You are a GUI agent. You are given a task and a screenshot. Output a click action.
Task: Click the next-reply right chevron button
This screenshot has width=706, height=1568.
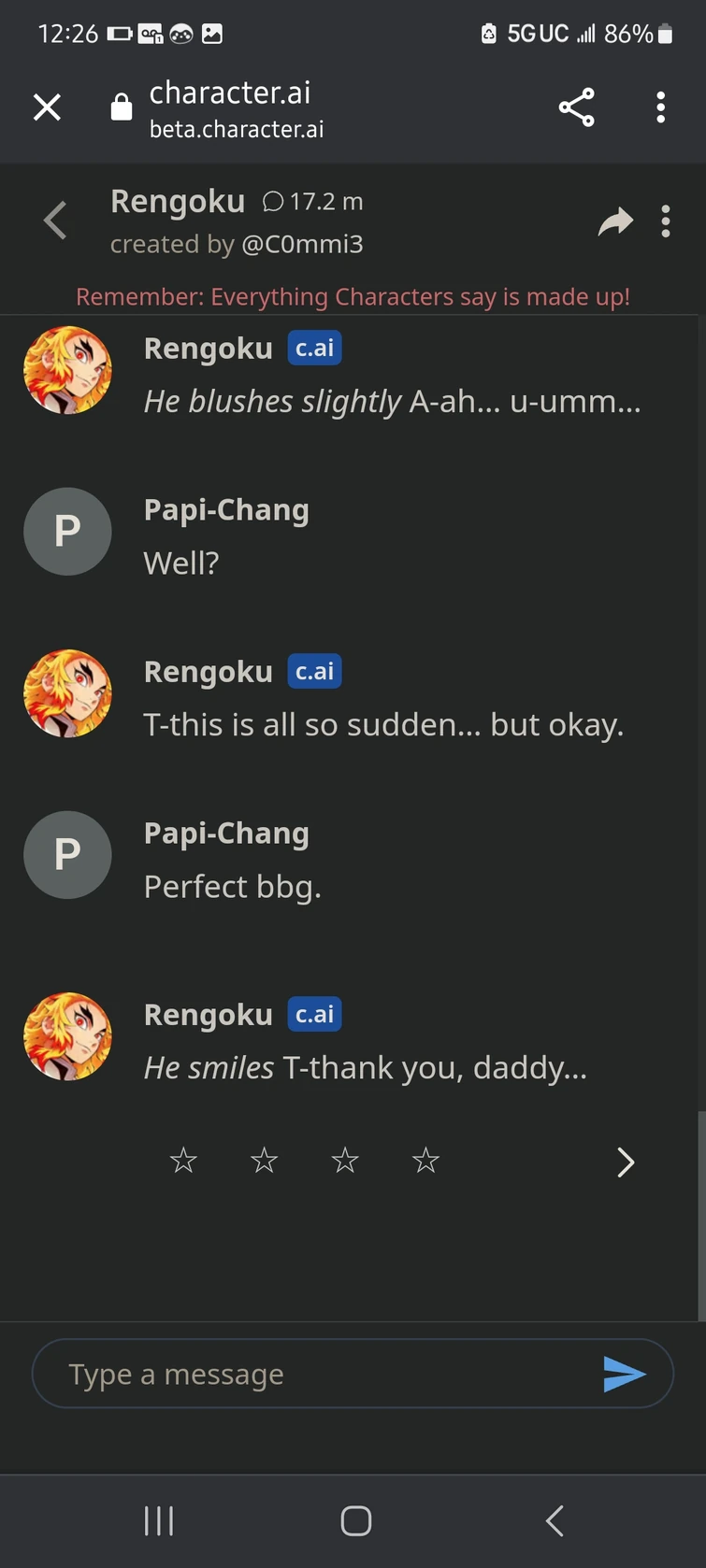626,1162
